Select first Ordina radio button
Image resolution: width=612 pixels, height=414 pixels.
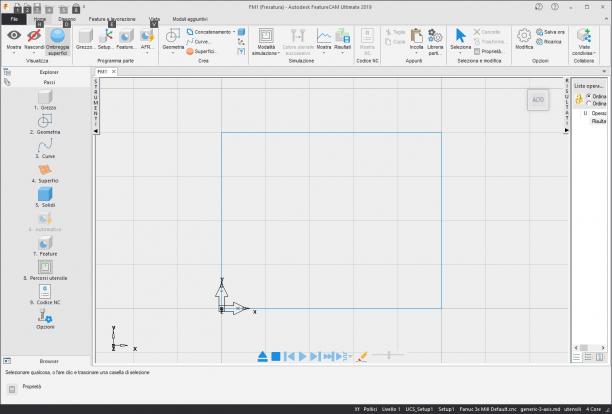pyautogui.click(x=589, y=96)
